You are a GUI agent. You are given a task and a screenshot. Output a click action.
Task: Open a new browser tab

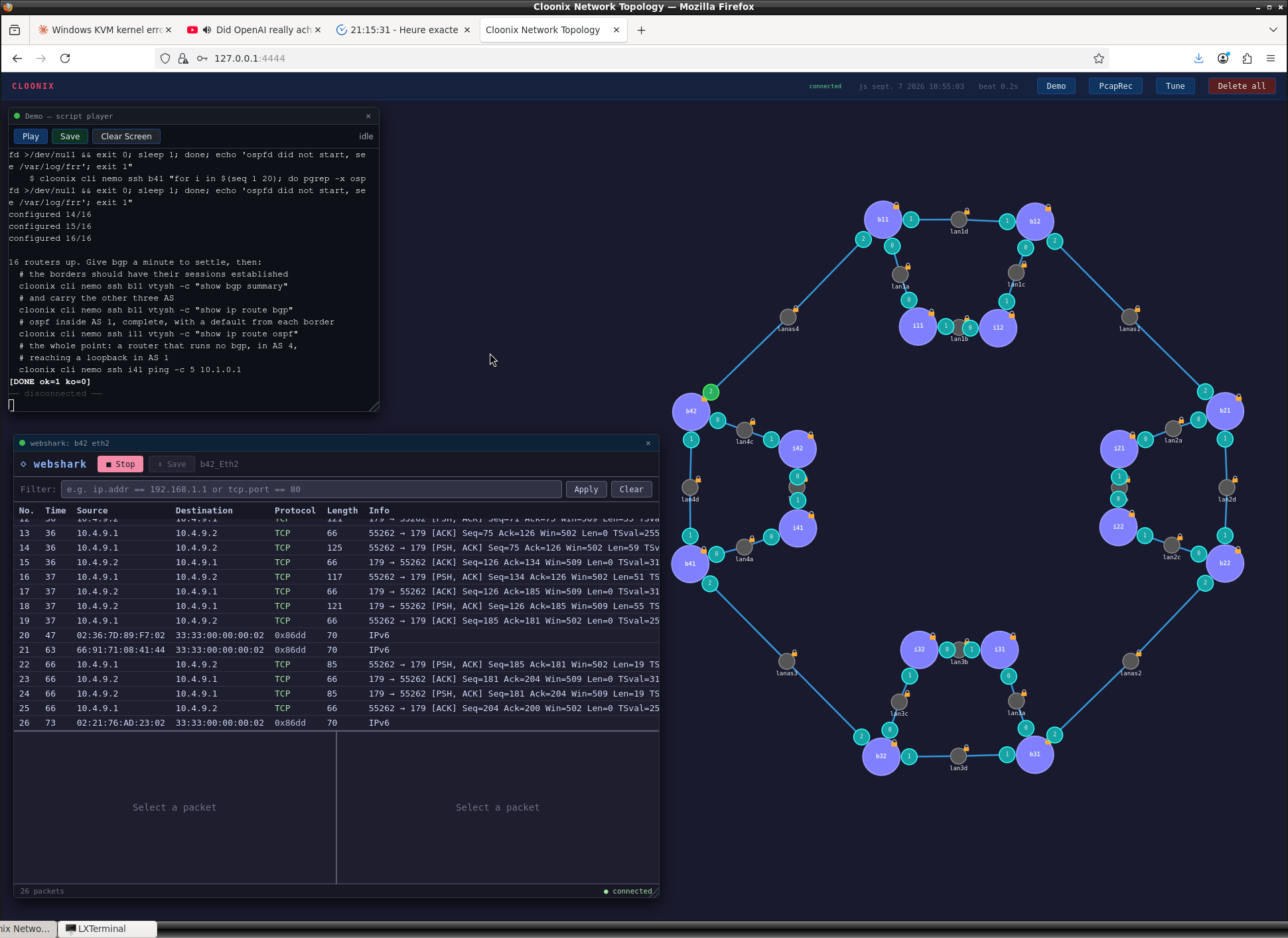641,30
